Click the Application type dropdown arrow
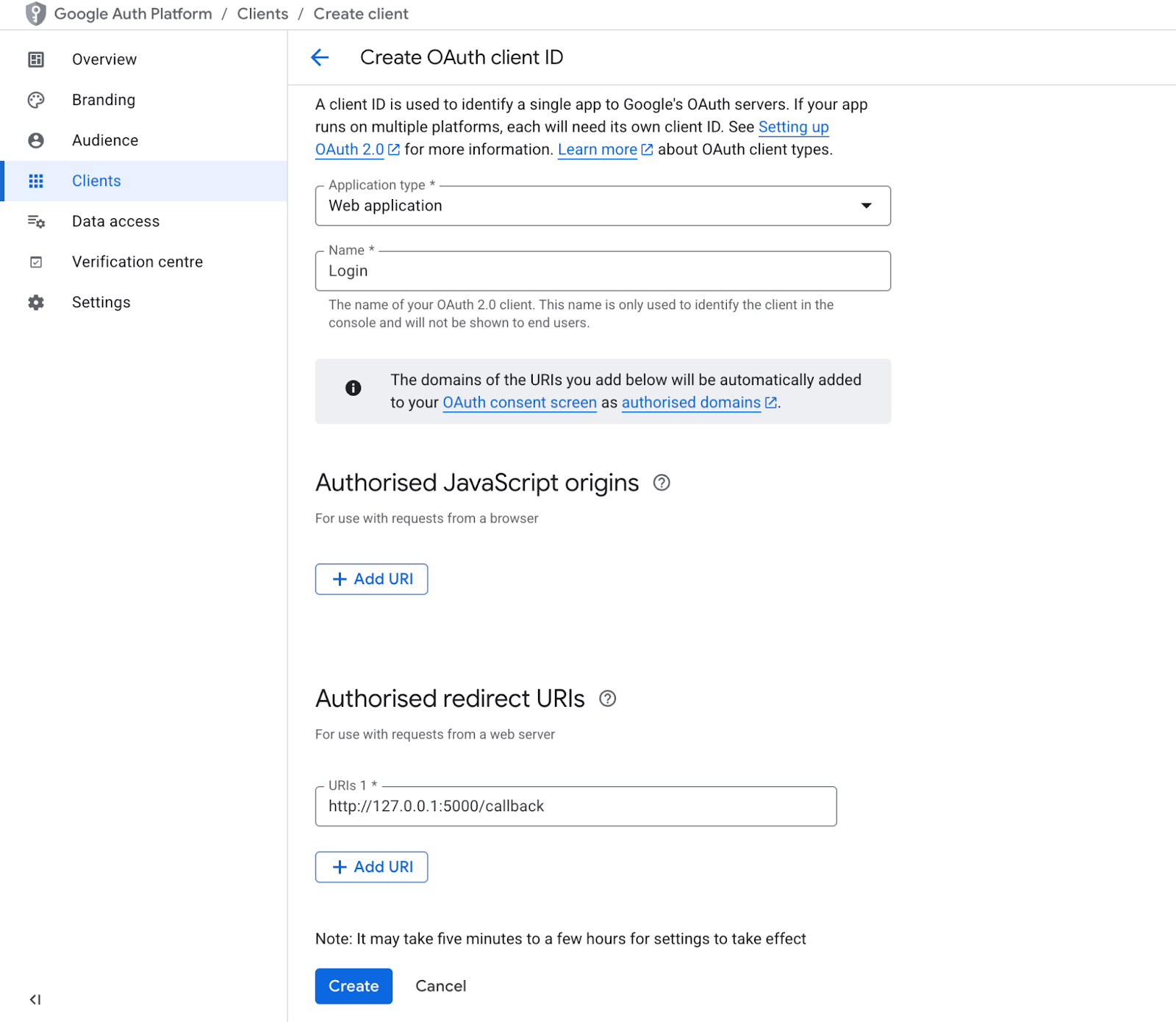Screen dimensions: 1176x1022 (867, 206)
